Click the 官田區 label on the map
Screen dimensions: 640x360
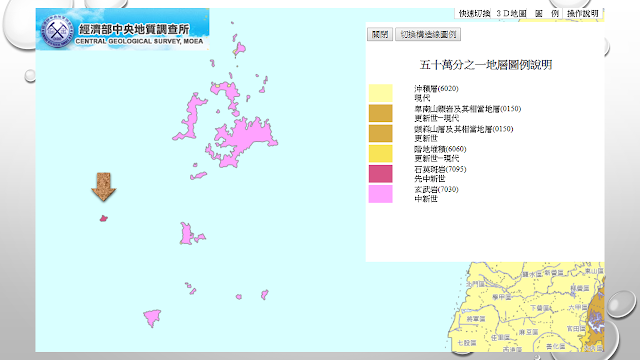(576, 328)
